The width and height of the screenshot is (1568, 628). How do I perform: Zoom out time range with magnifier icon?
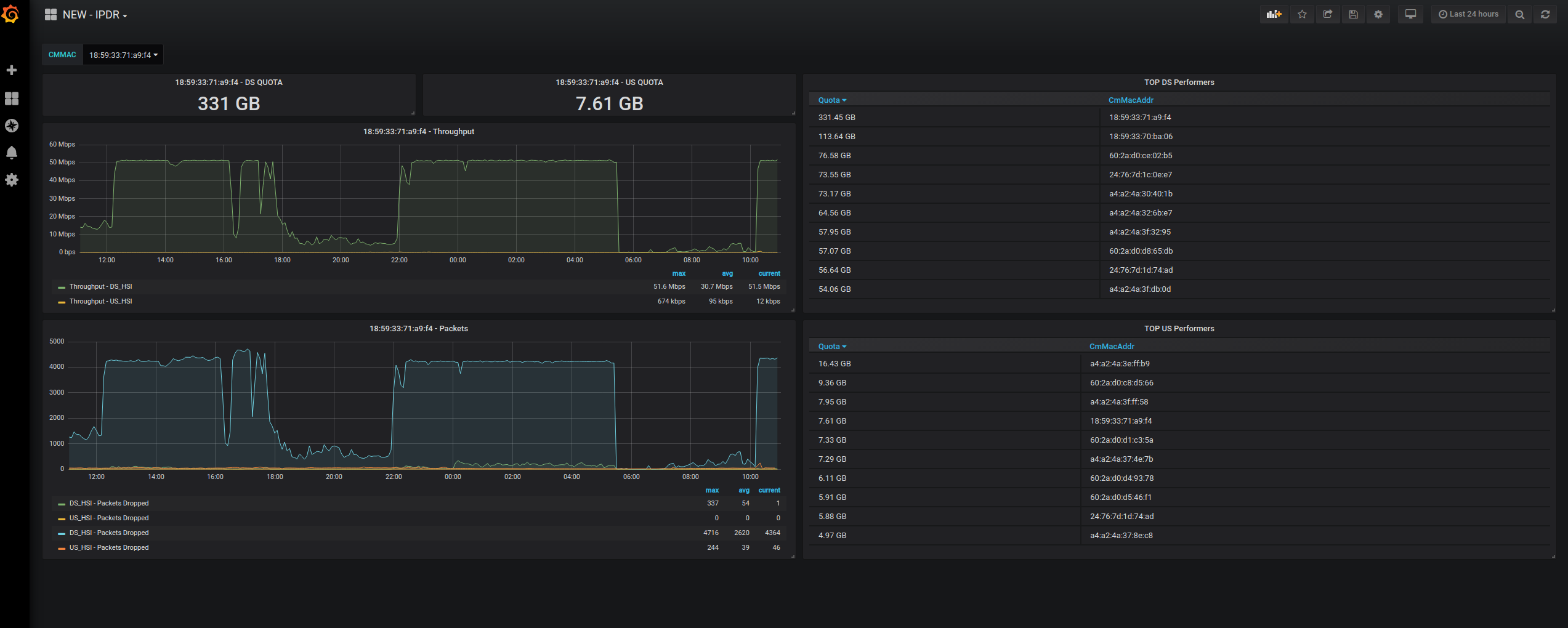point(1520,14)
